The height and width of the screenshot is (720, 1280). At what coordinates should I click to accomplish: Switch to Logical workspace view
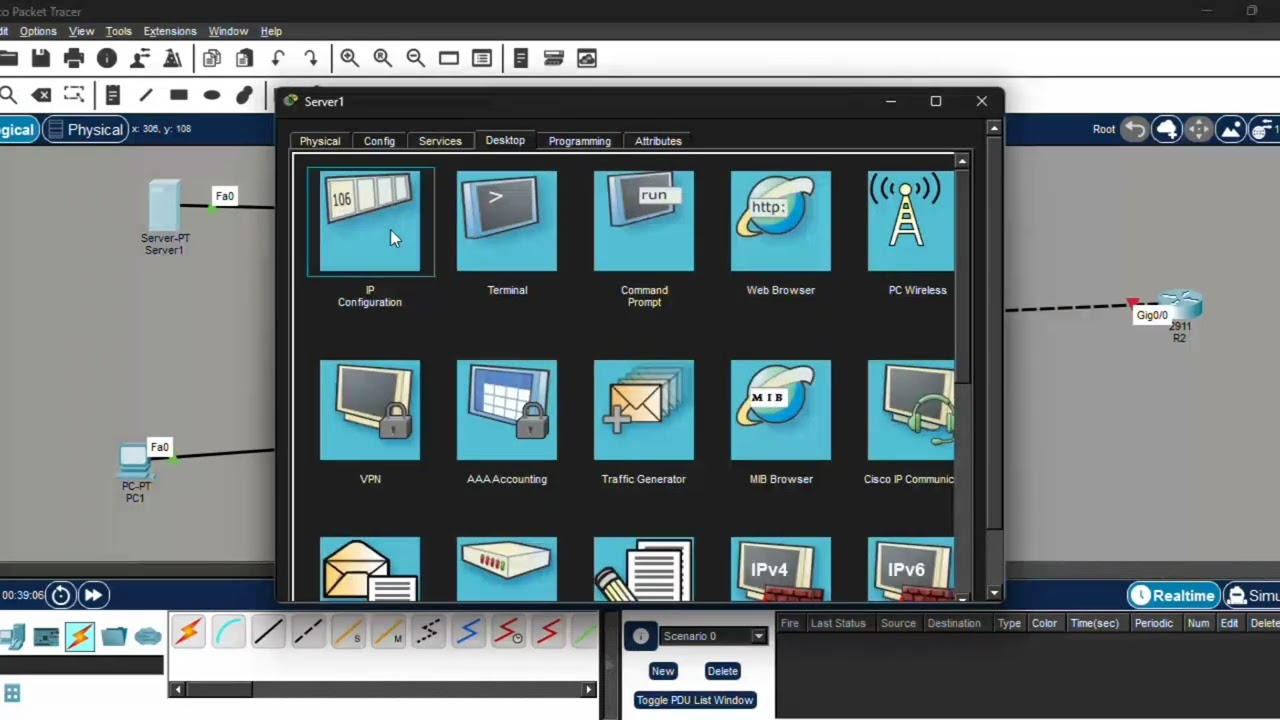point(17,130)
